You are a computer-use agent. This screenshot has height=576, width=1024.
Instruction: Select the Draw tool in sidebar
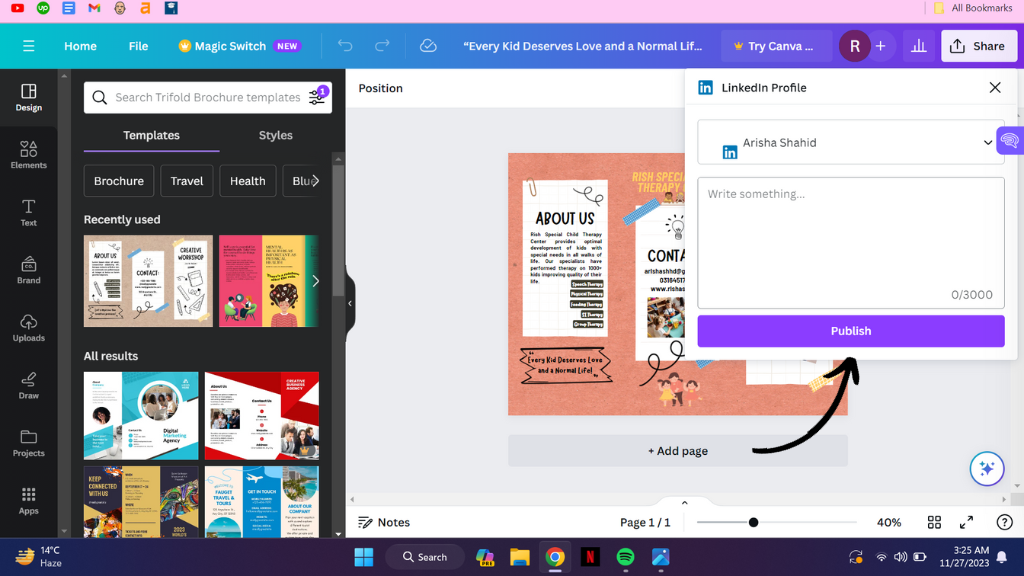(x=28, y=385)
